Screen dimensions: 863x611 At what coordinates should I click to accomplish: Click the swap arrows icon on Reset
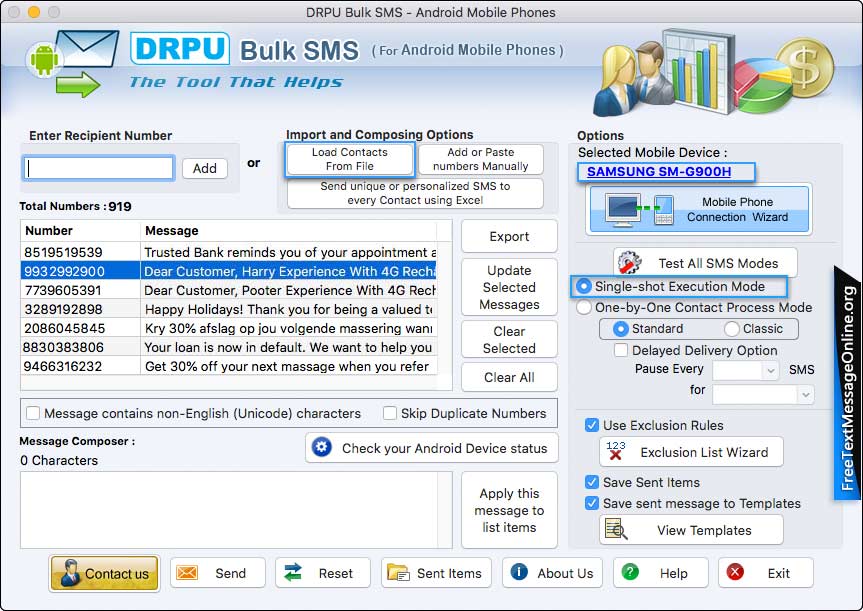click(293, 572)
